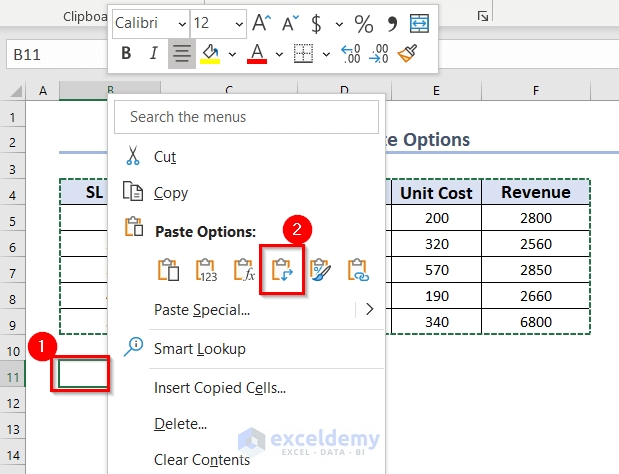Click the cell containing 190
Viewport: 619px width, 474px height.
[436, 296]
